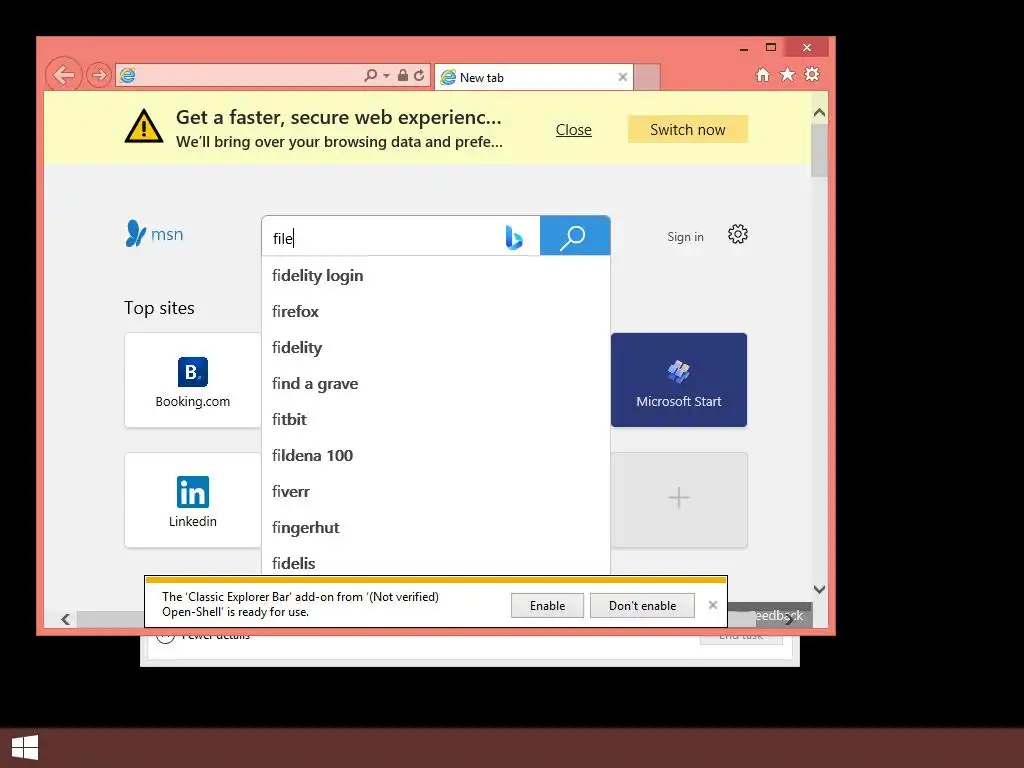Minimize the Internet Explorer window
Viewport: 1024px width, 768px height.
(744, 48)
